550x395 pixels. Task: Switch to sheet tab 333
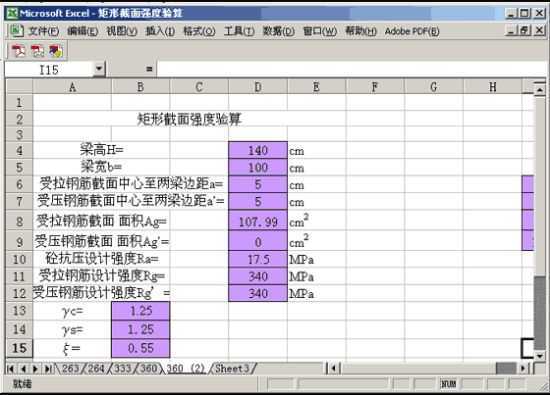pos(122,369)
